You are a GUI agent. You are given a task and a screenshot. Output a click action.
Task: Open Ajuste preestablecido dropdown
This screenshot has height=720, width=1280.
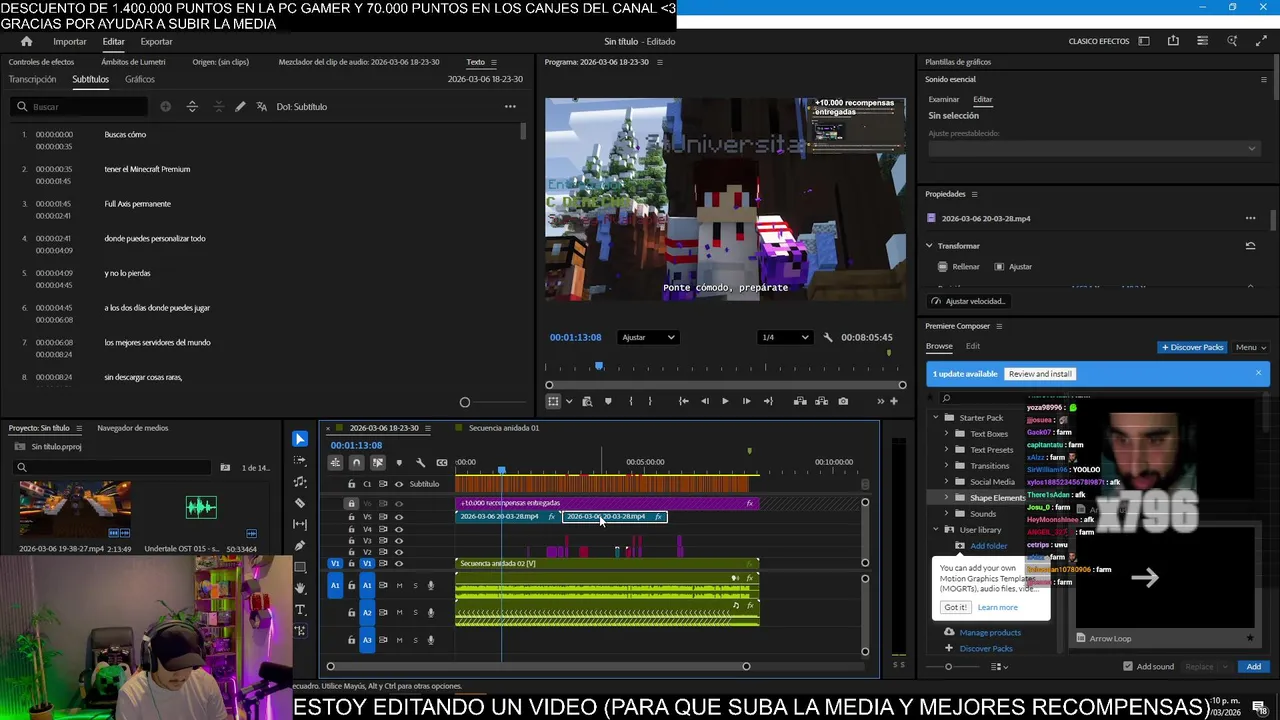tap(1093, 149)
